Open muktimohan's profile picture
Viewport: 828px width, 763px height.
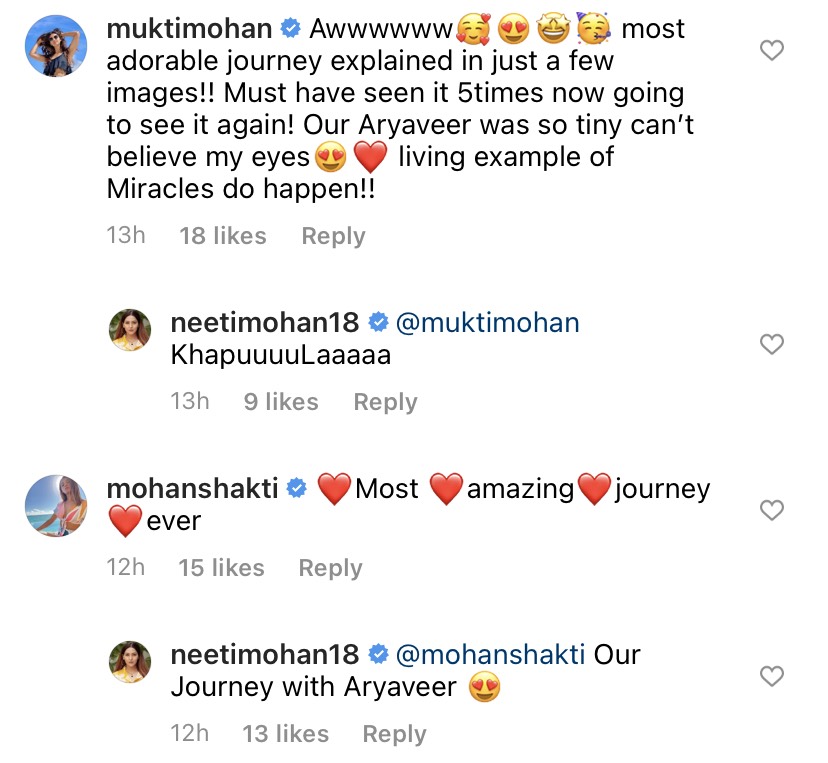coord(54,48)
